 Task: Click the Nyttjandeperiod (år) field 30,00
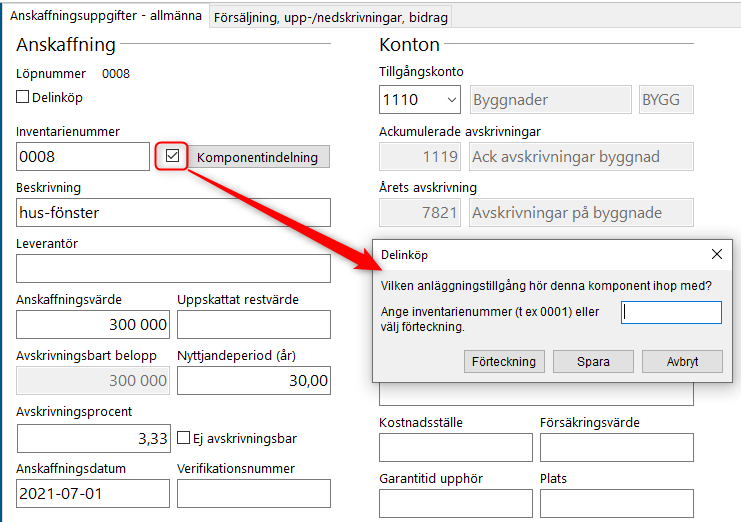click(254, 380)
